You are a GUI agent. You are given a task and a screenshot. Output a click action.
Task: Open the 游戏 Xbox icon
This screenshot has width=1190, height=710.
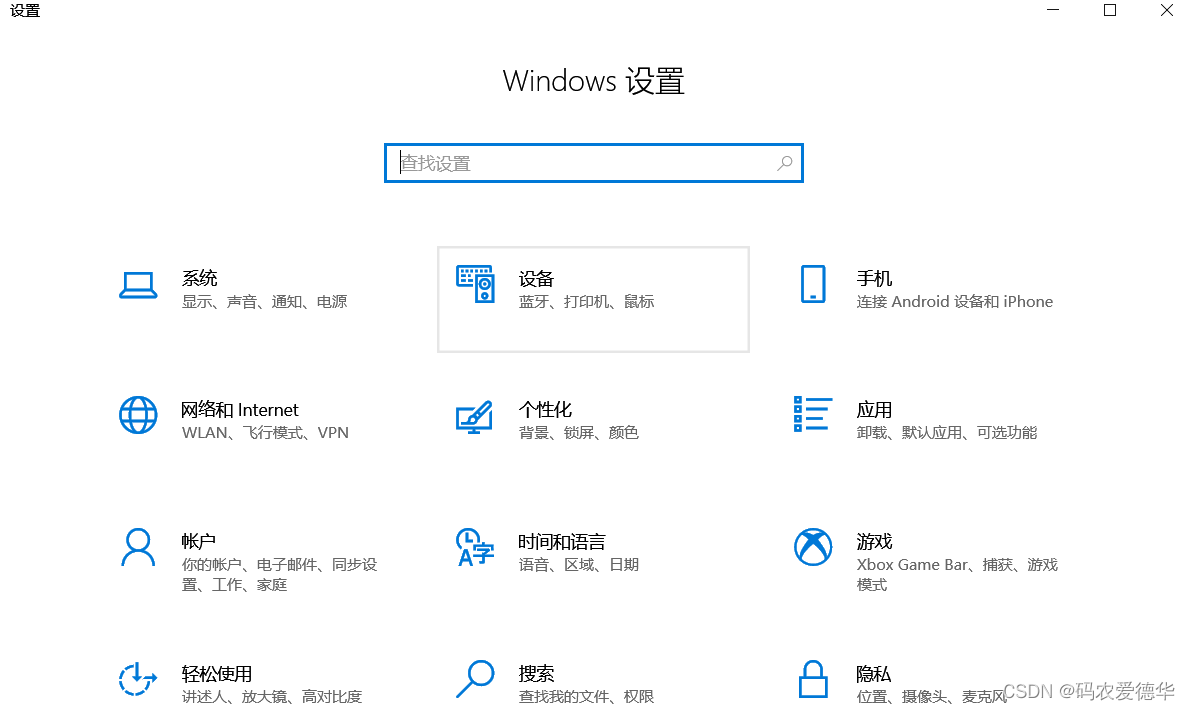point(813,547)
